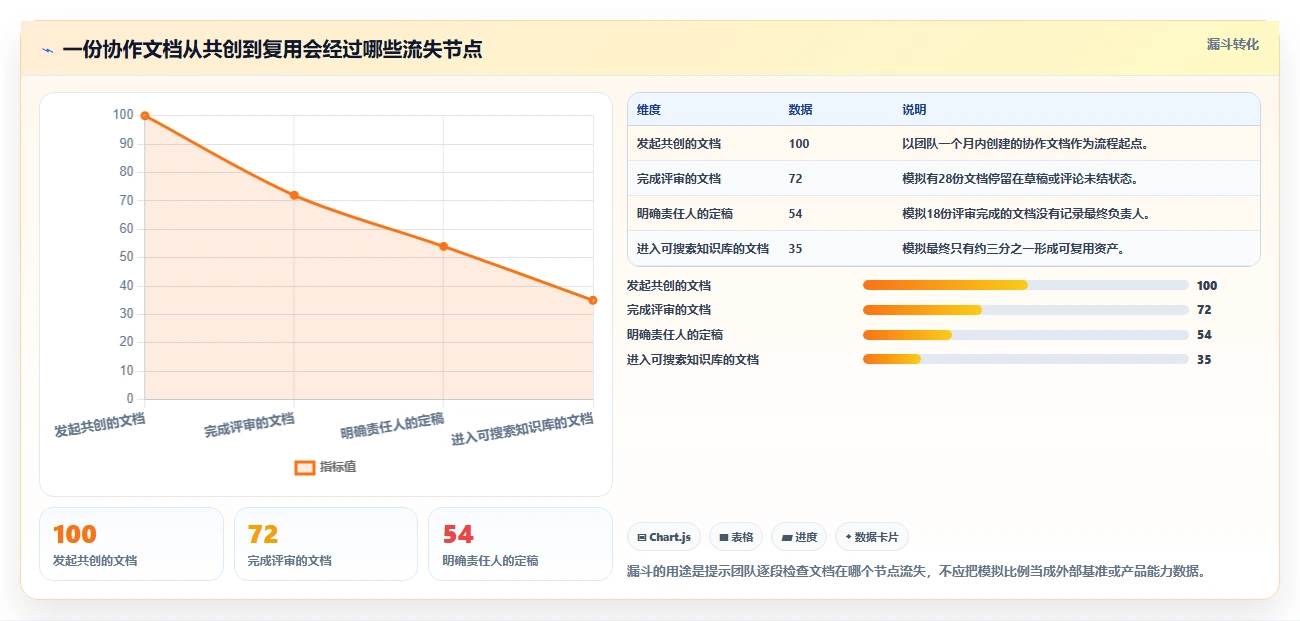Open the stat card showing 54 明确责任人的定稿
This screenshot has width=1300, height=621.
click(520, 544)
